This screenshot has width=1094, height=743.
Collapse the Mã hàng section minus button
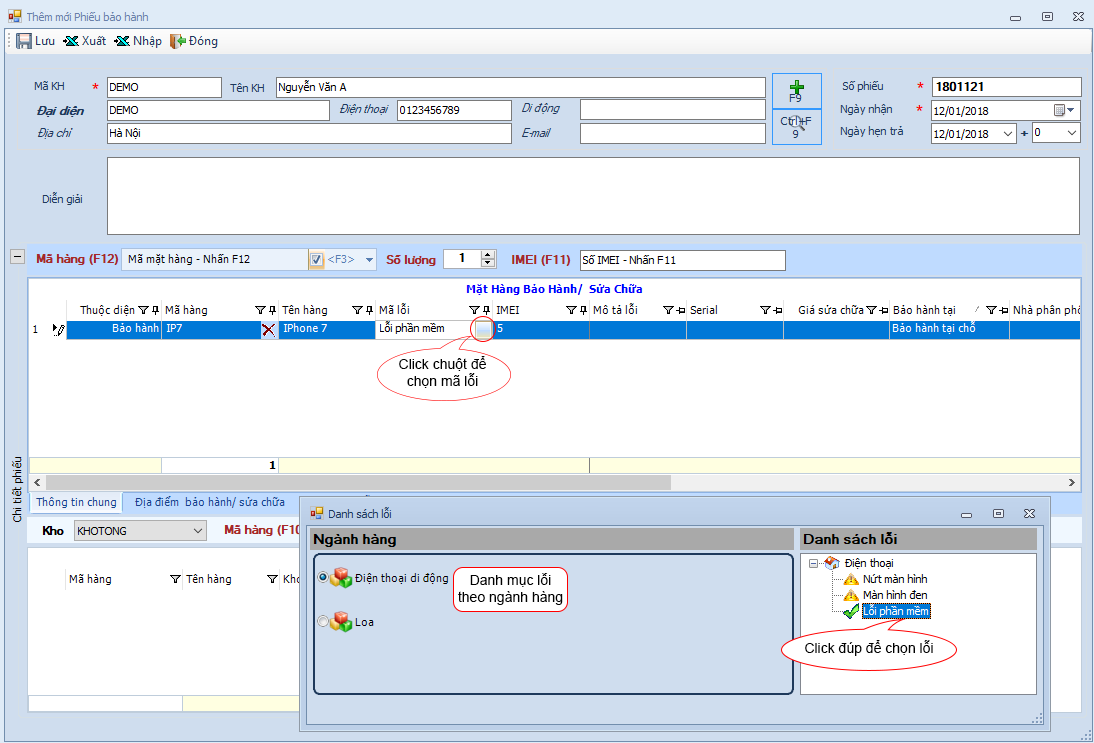coord(17,257)
